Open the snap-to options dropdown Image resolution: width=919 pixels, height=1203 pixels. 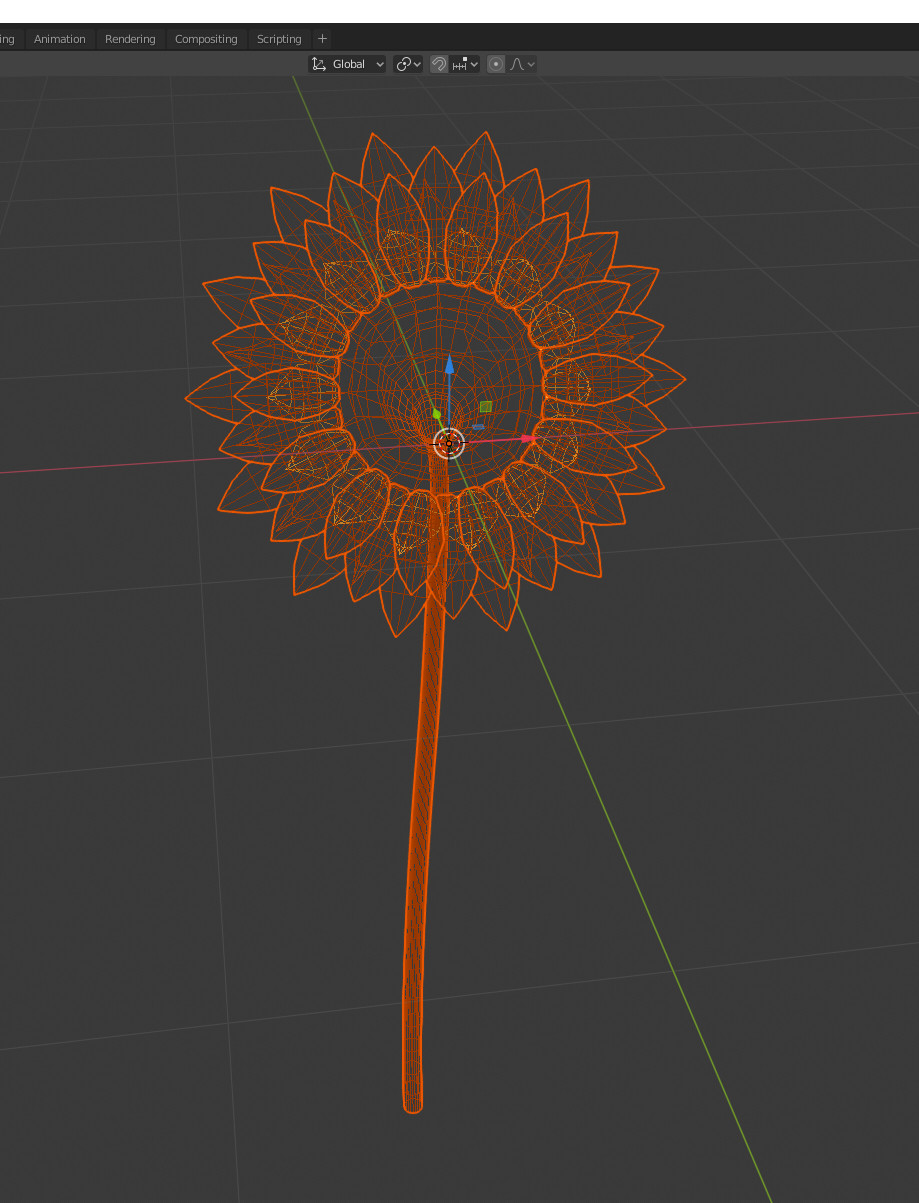coord(475,63)
